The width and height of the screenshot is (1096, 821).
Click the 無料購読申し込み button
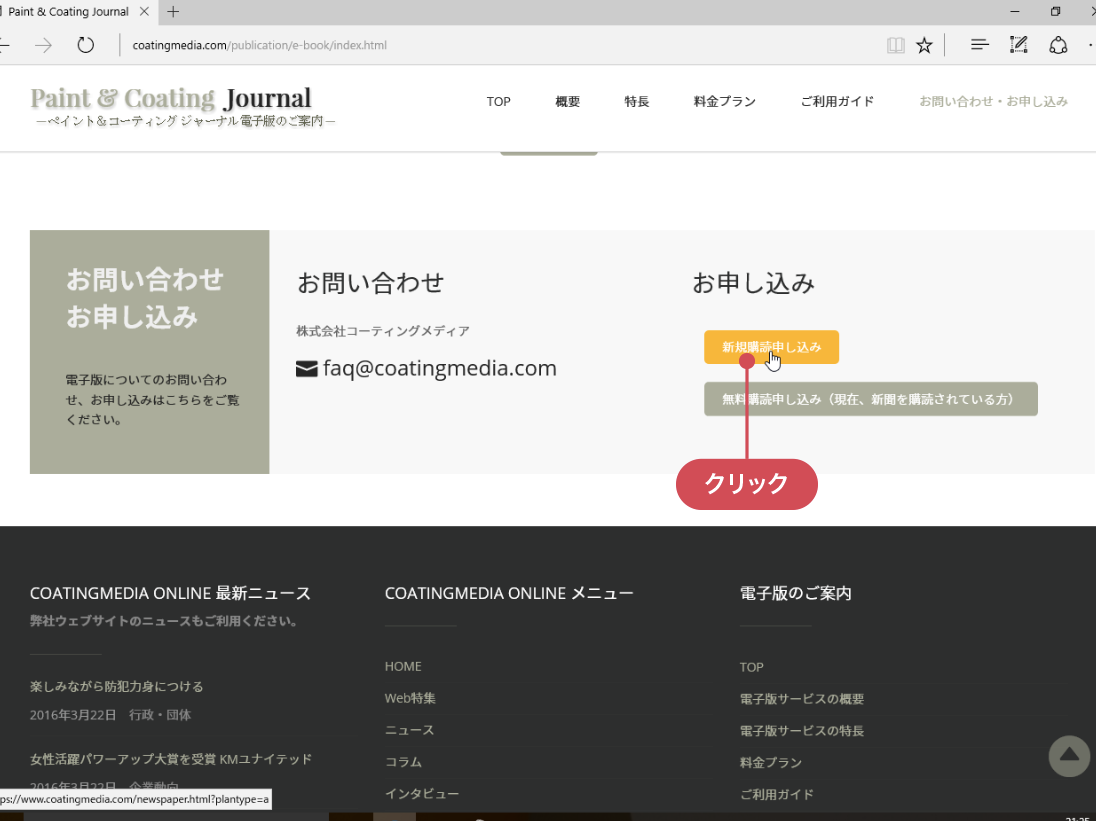click(870, 399)
